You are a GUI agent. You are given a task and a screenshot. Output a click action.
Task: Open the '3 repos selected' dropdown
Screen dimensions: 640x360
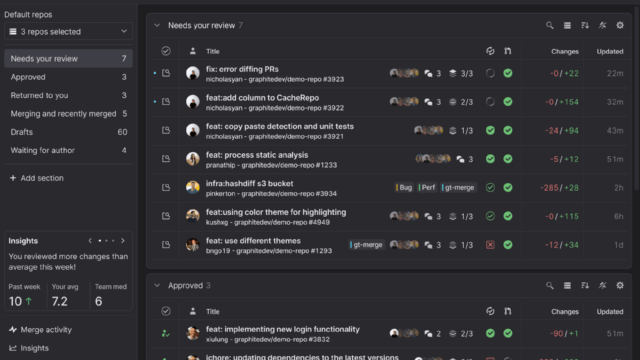(68, 31)
